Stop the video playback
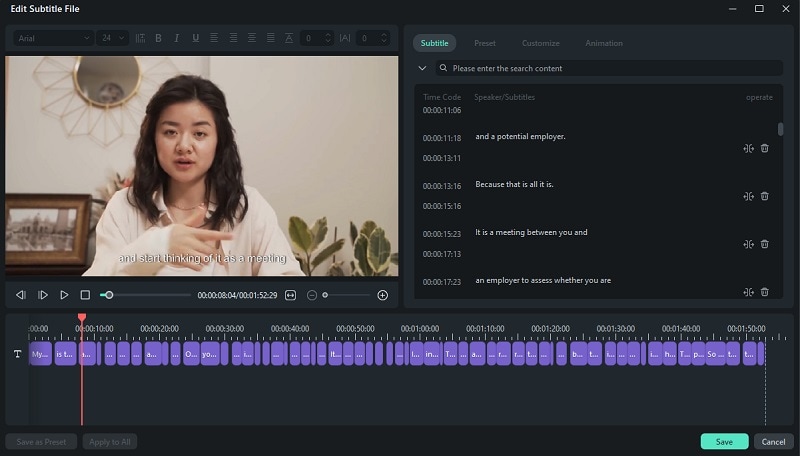 click(85, 295)
